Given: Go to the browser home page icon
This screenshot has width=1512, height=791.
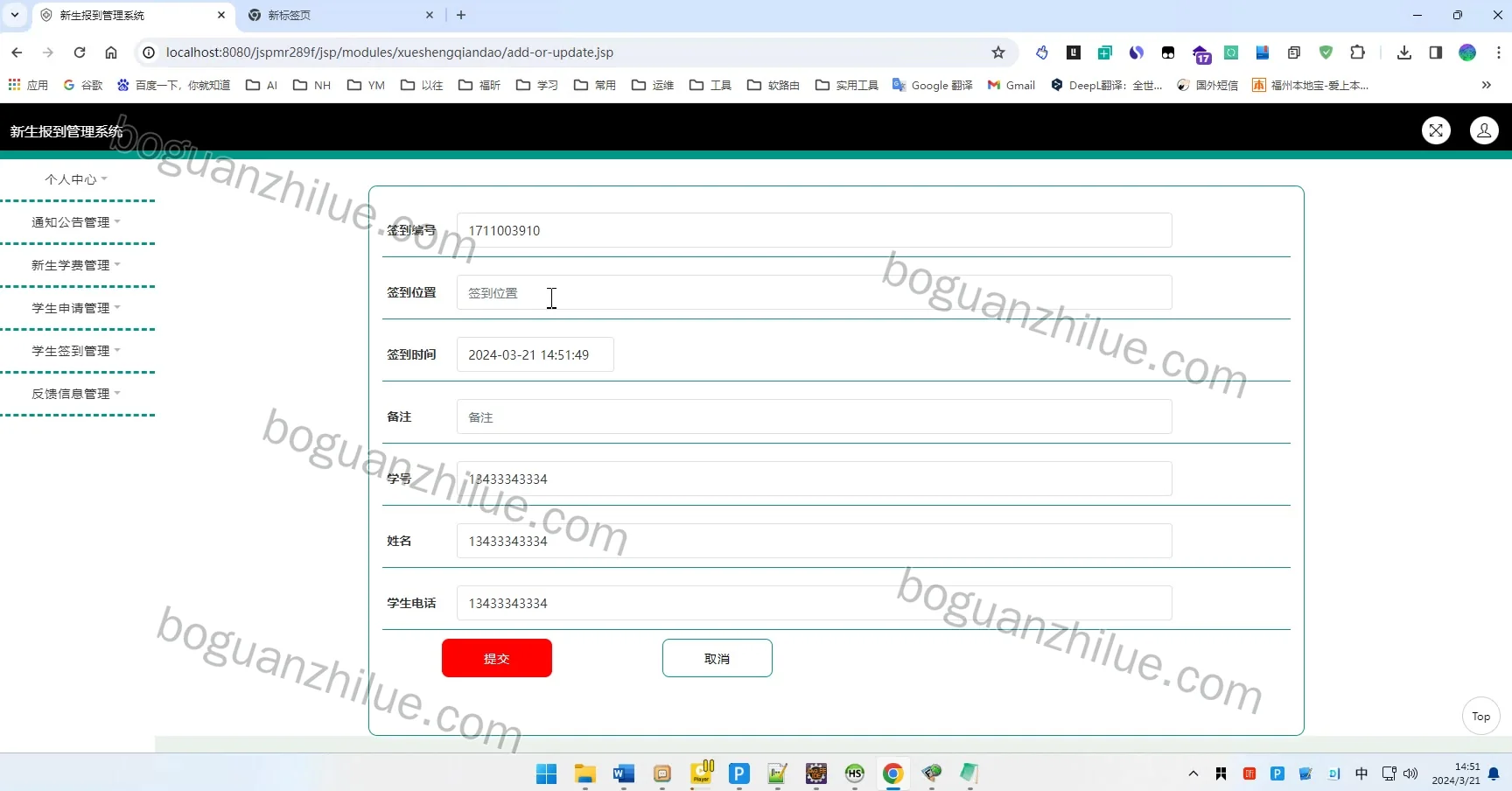Looking at the screenshot, I should pyautogui.click(x=111, y=52).
